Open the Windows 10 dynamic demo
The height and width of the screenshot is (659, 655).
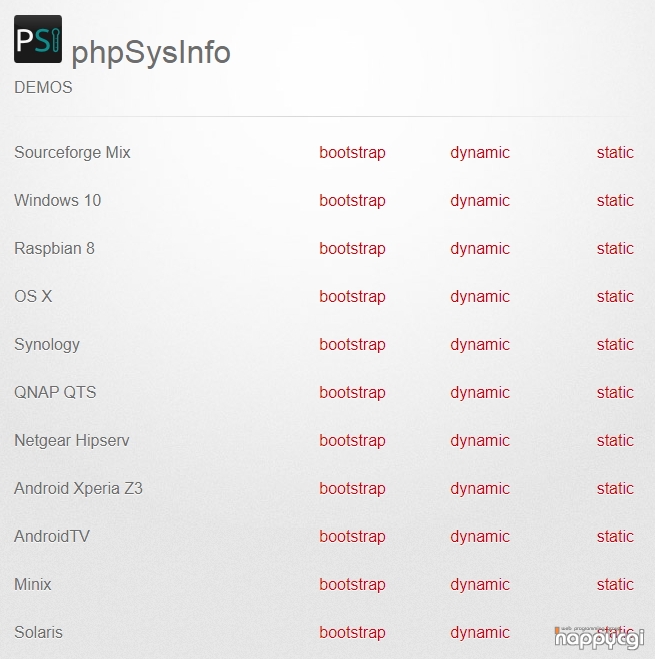480,200
